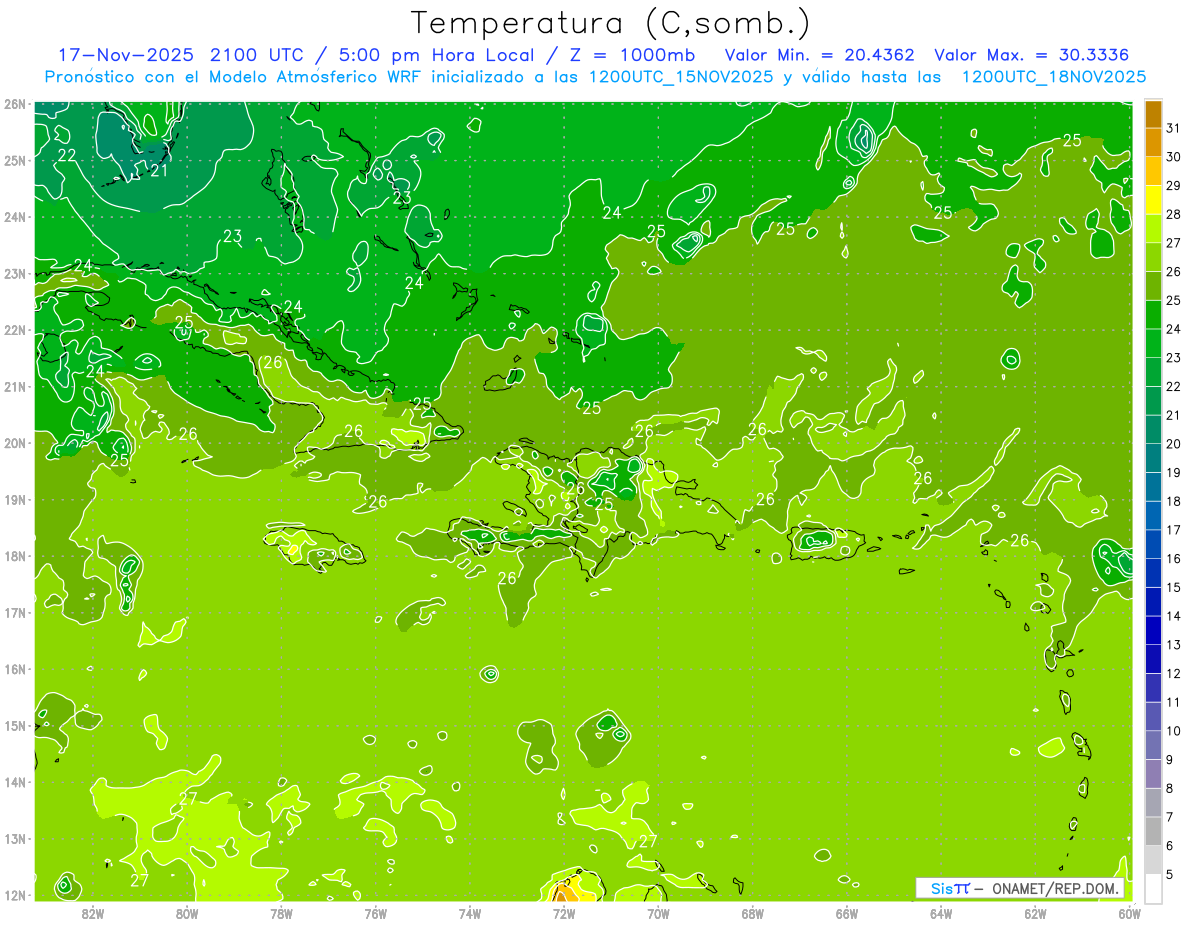Pick the legend swatch between 20 and 21

[x=1153, y=430]
